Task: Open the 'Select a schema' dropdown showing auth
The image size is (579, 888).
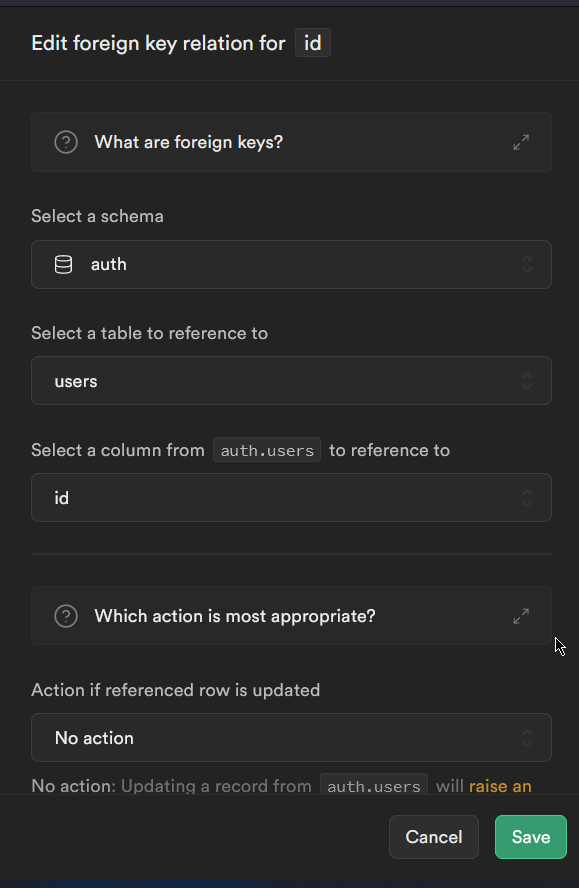Action: pyautogui.click(x=291, y=264)
